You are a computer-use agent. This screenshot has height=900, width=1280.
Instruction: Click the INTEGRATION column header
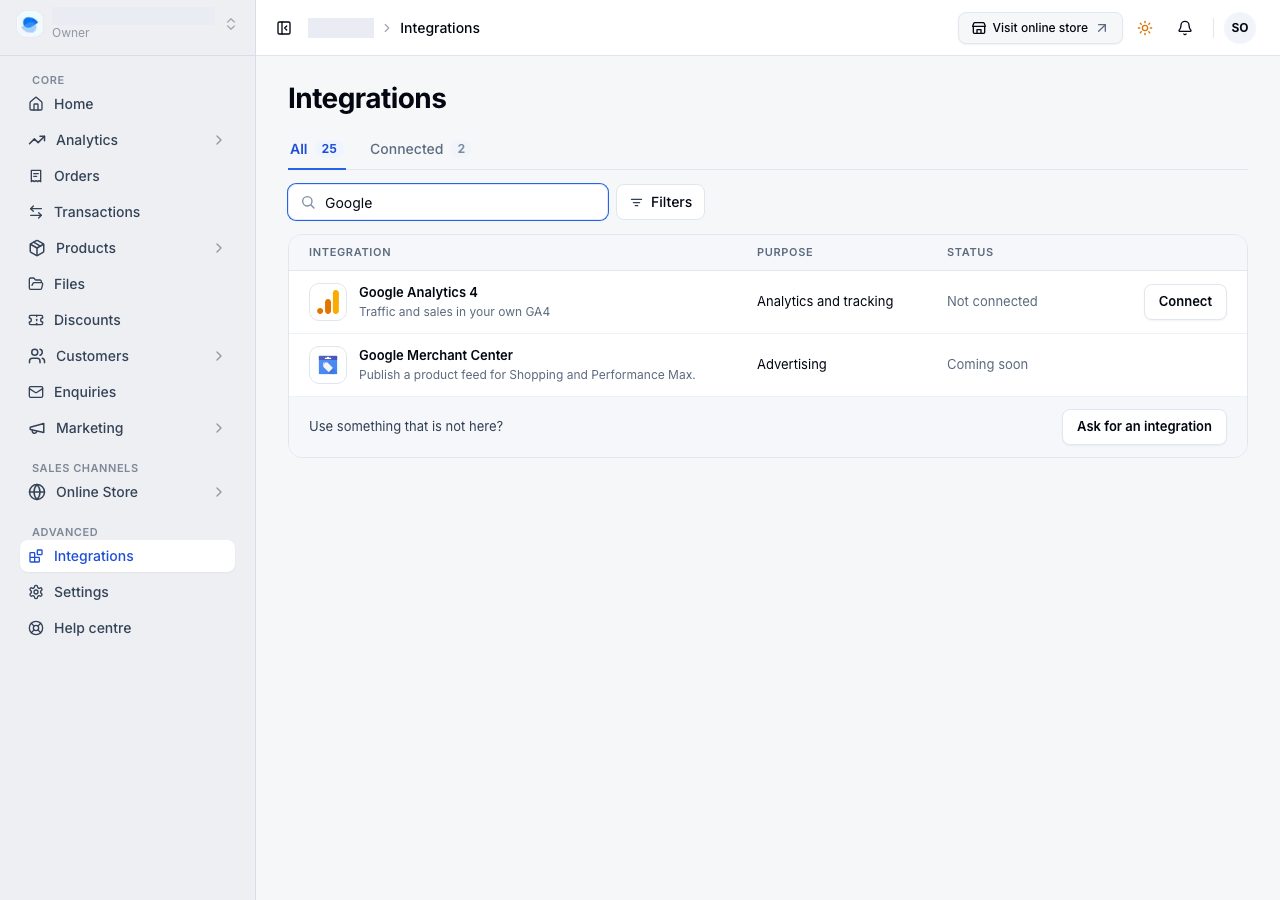pyautogui.click(x=350, y=252)
